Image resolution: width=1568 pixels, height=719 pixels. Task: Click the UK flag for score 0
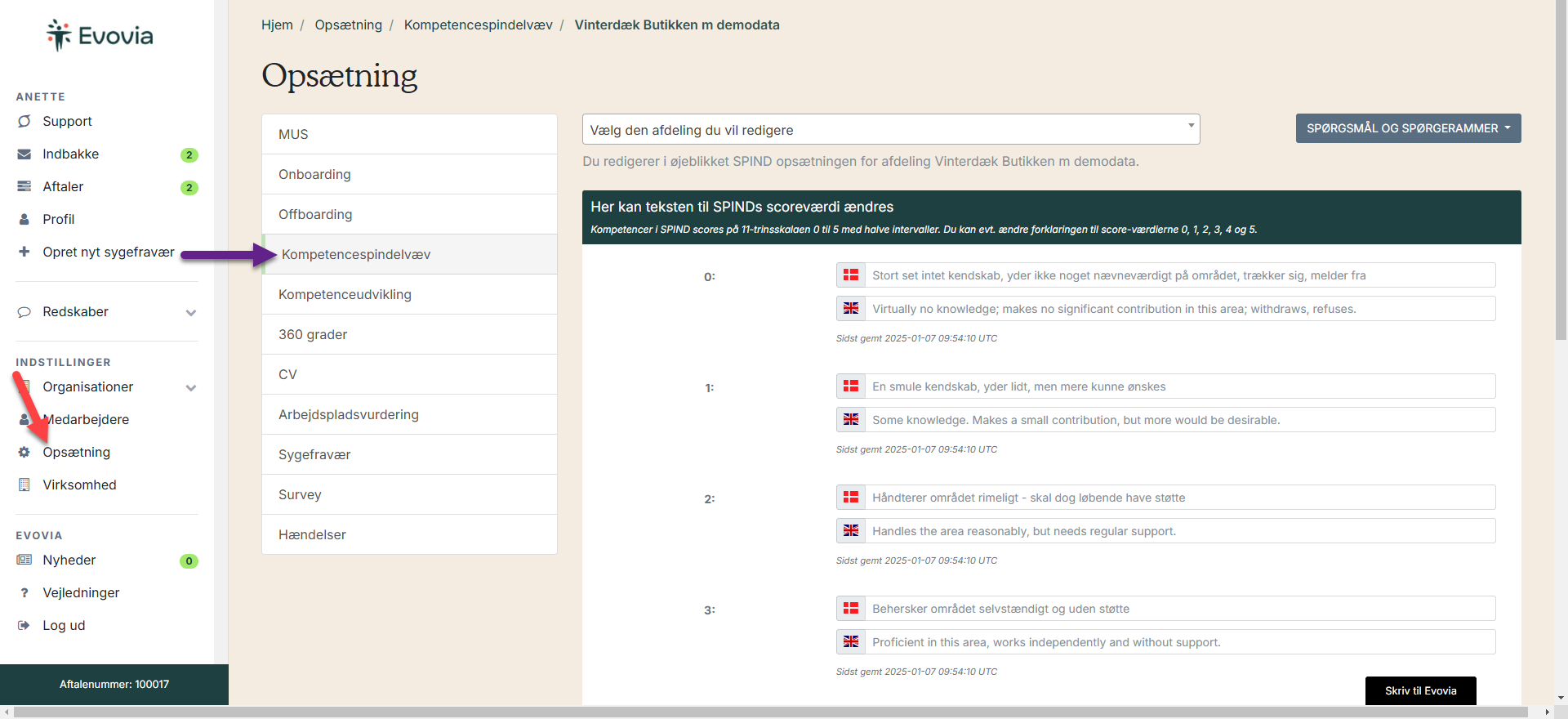pyautogui.click(x=851, y=309)
